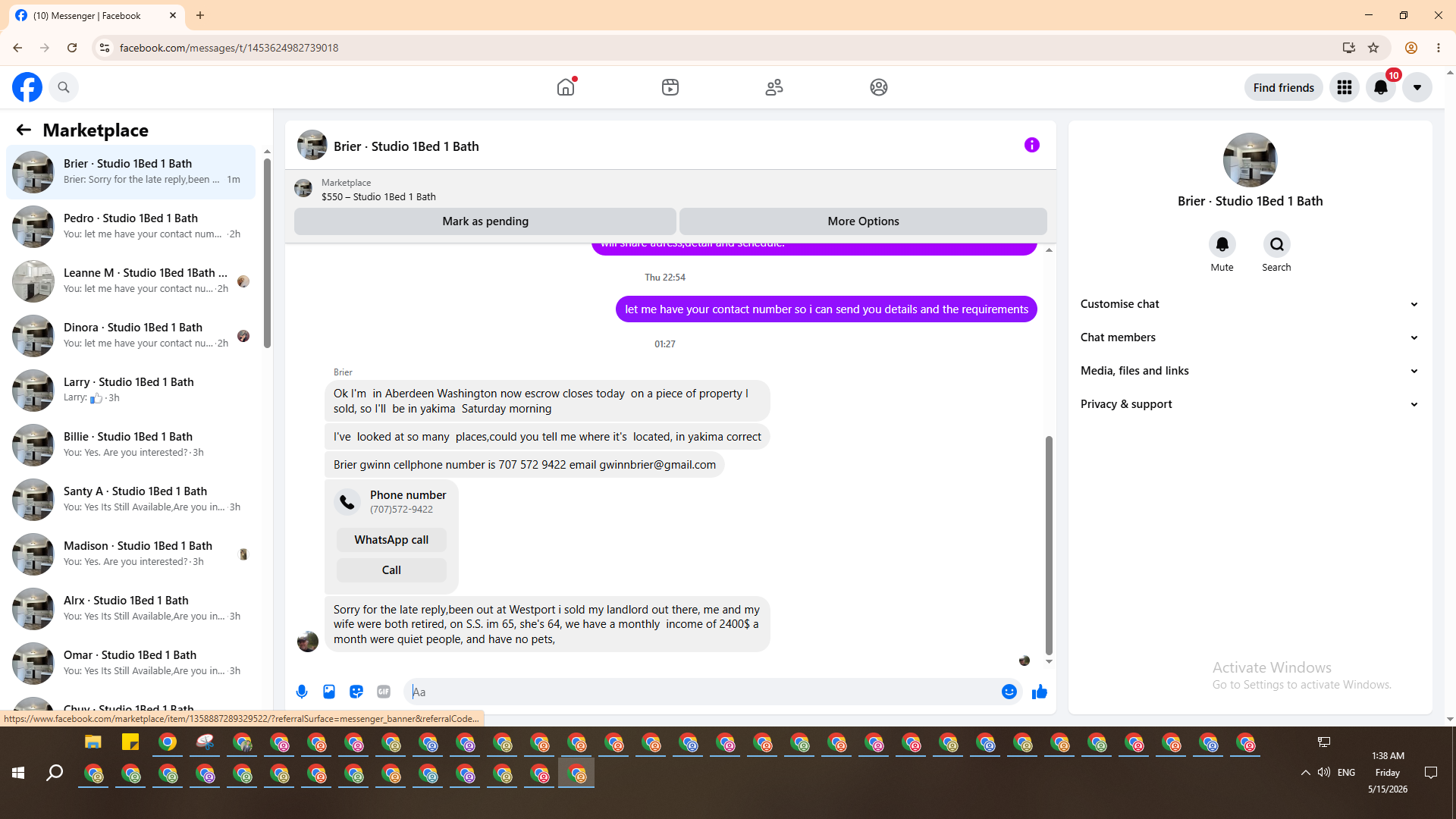Open the Facebook search icon
1456x819 pixels.
[x=64, y=87]
